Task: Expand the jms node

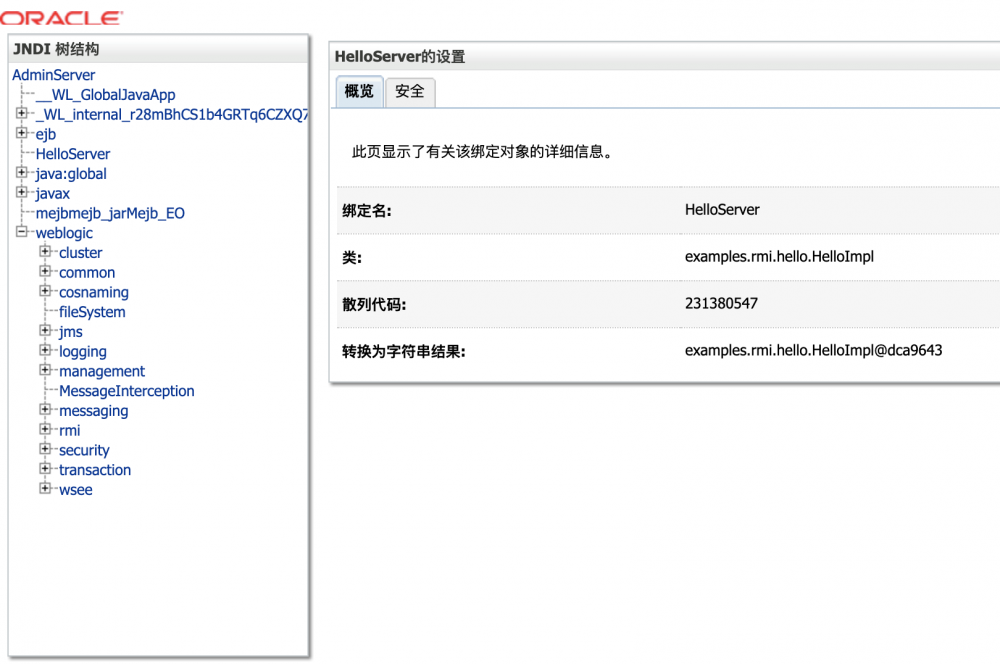Action: 45,331
